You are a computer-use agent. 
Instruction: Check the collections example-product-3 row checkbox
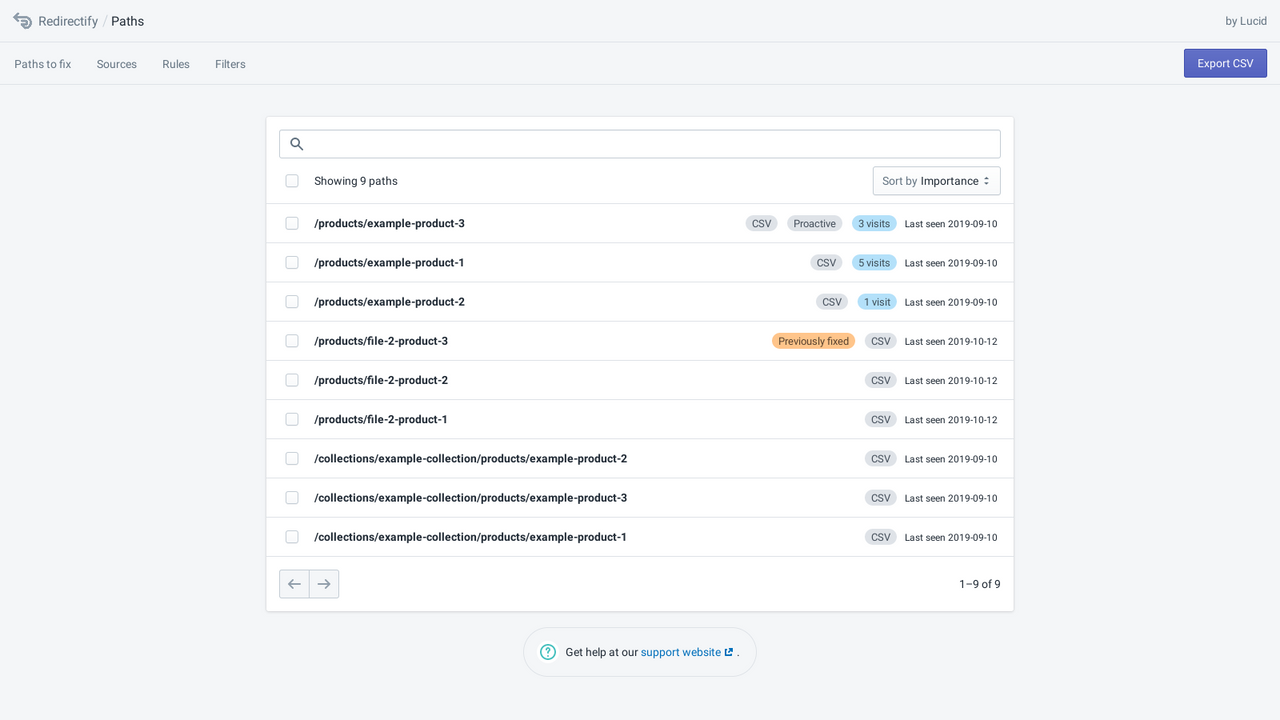tap(292, 497)
